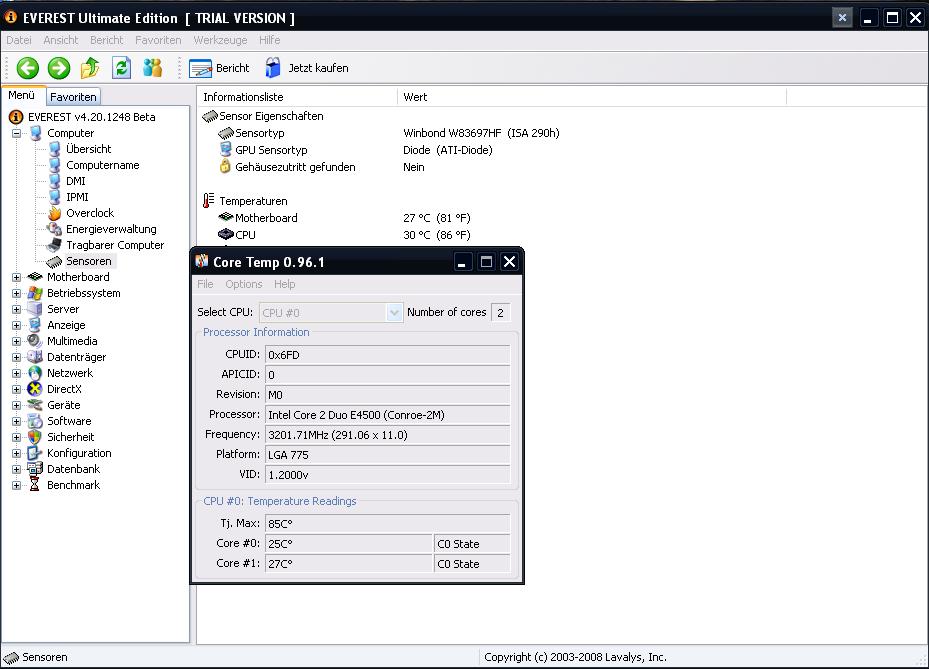Click the Energieverwaltung icon in tree

[x=55, y=229]
